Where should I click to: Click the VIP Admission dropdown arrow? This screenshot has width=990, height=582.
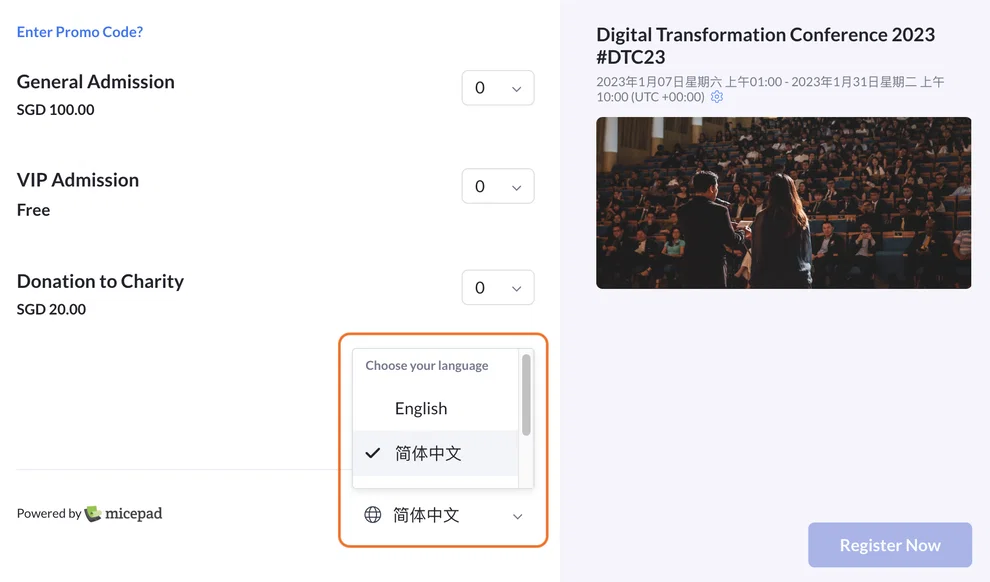tap(516, 187)
